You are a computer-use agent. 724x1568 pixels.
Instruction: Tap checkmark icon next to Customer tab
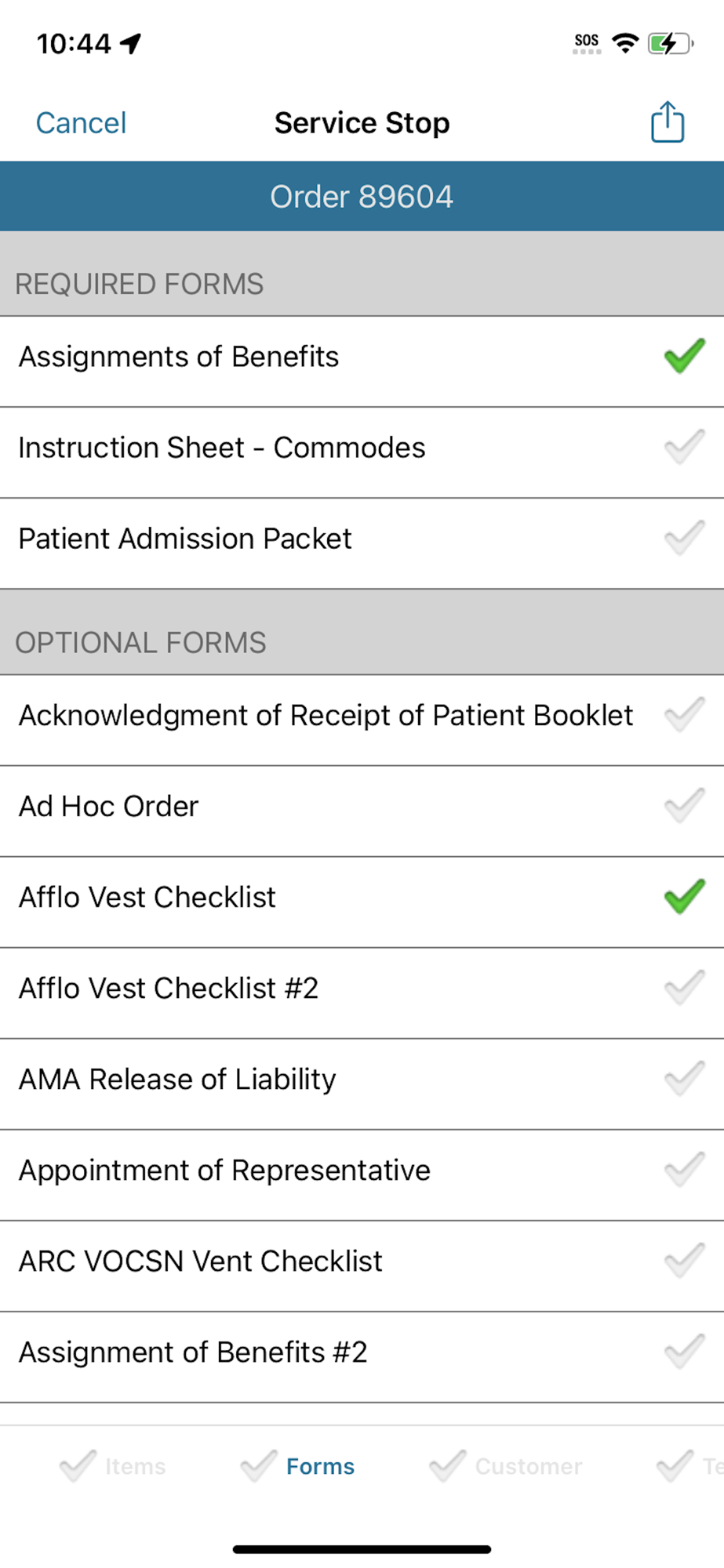448,1466
